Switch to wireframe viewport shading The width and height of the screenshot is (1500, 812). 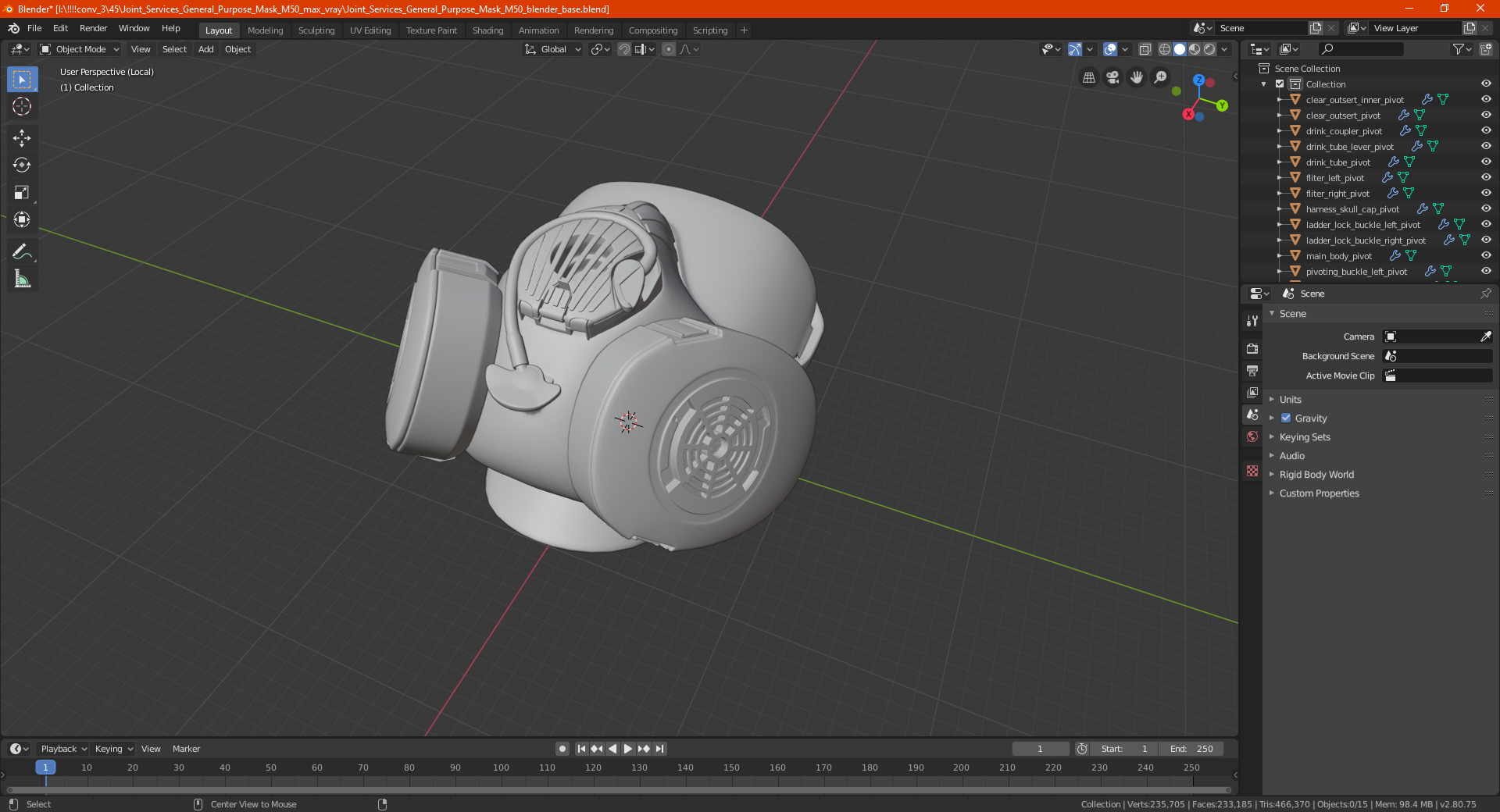coord(1165,49)
